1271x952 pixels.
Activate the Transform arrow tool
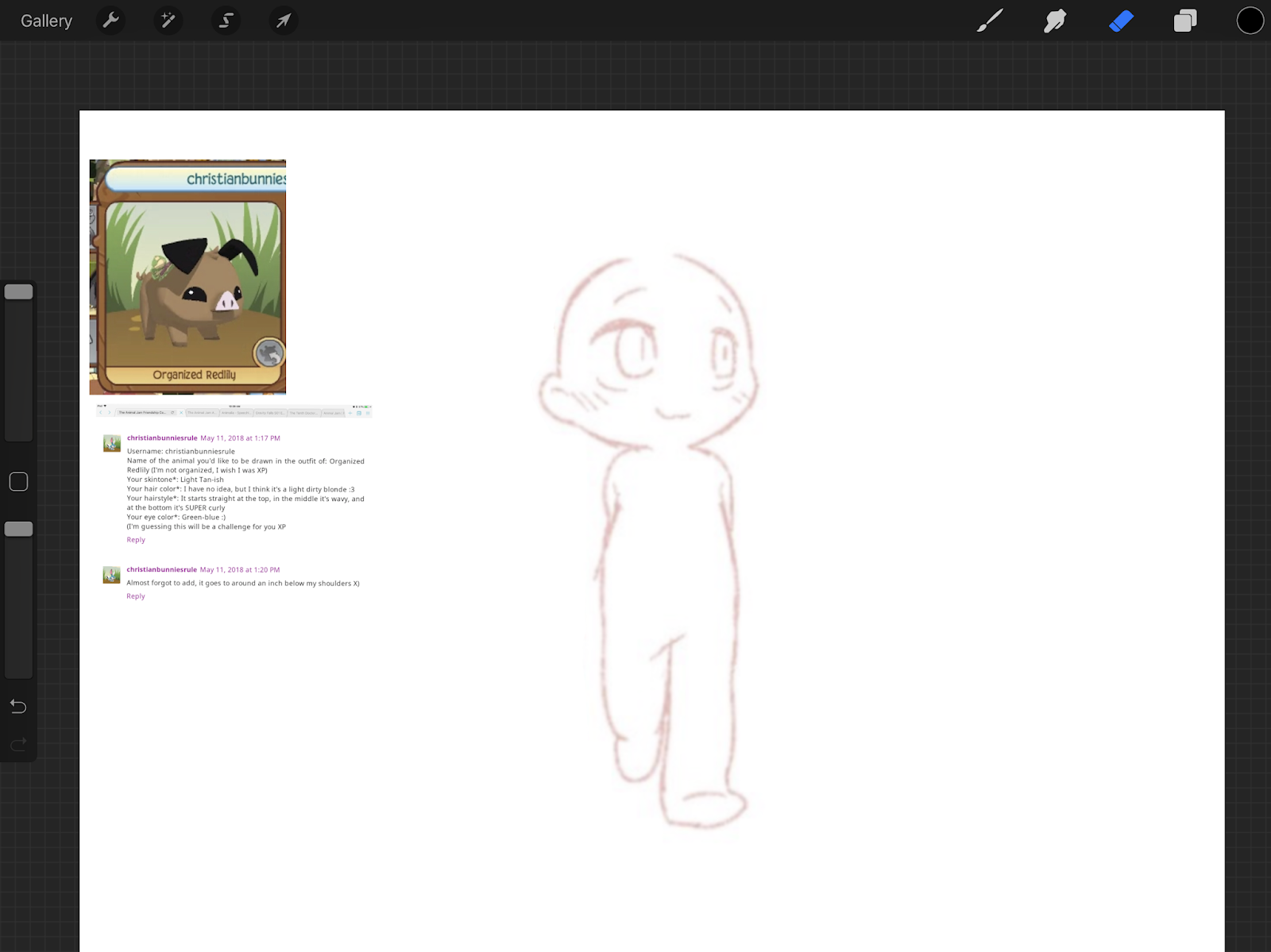click(x=284, y=20)
